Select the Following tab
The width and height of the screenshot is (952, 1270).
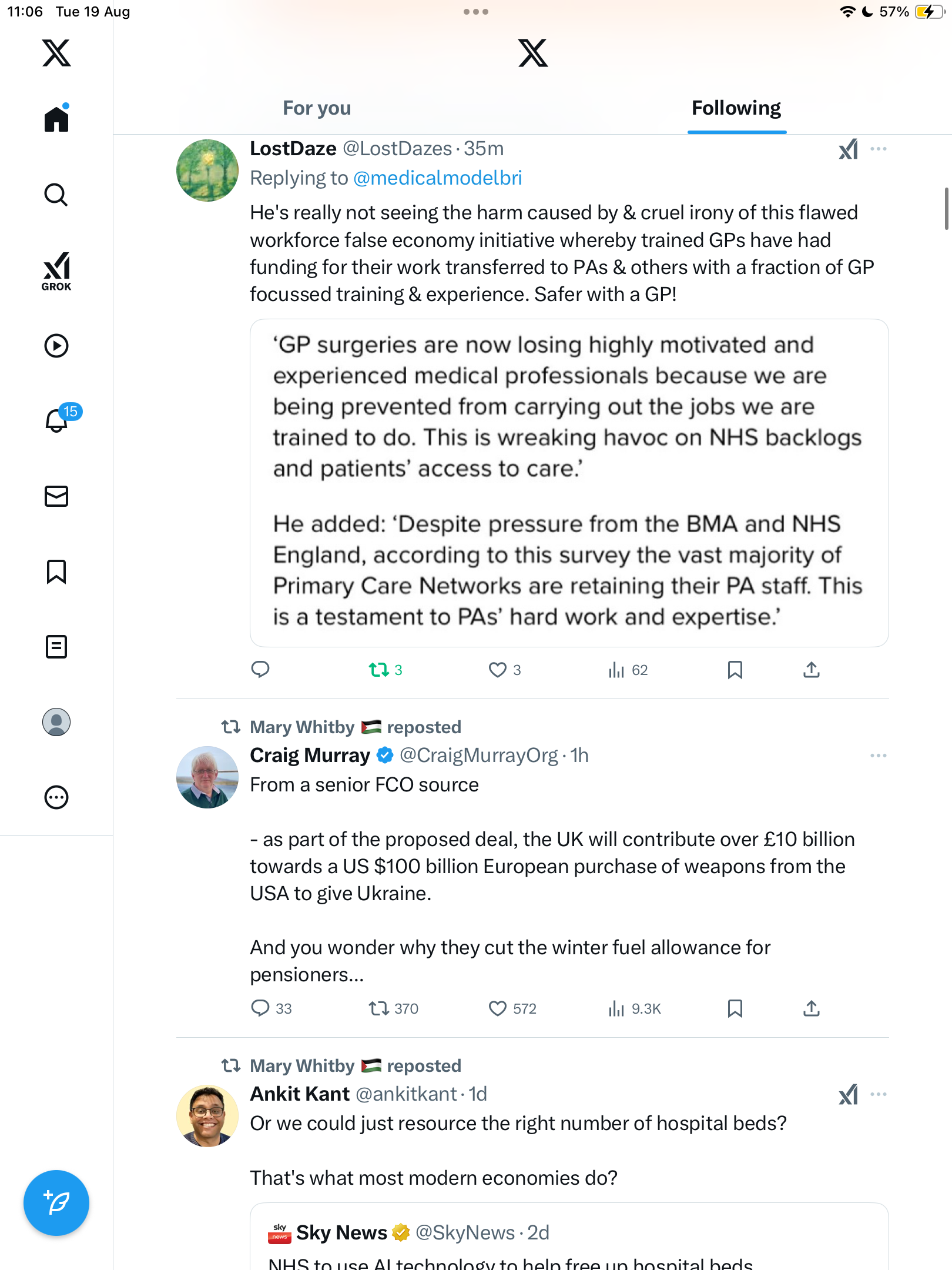pos(736,108)
